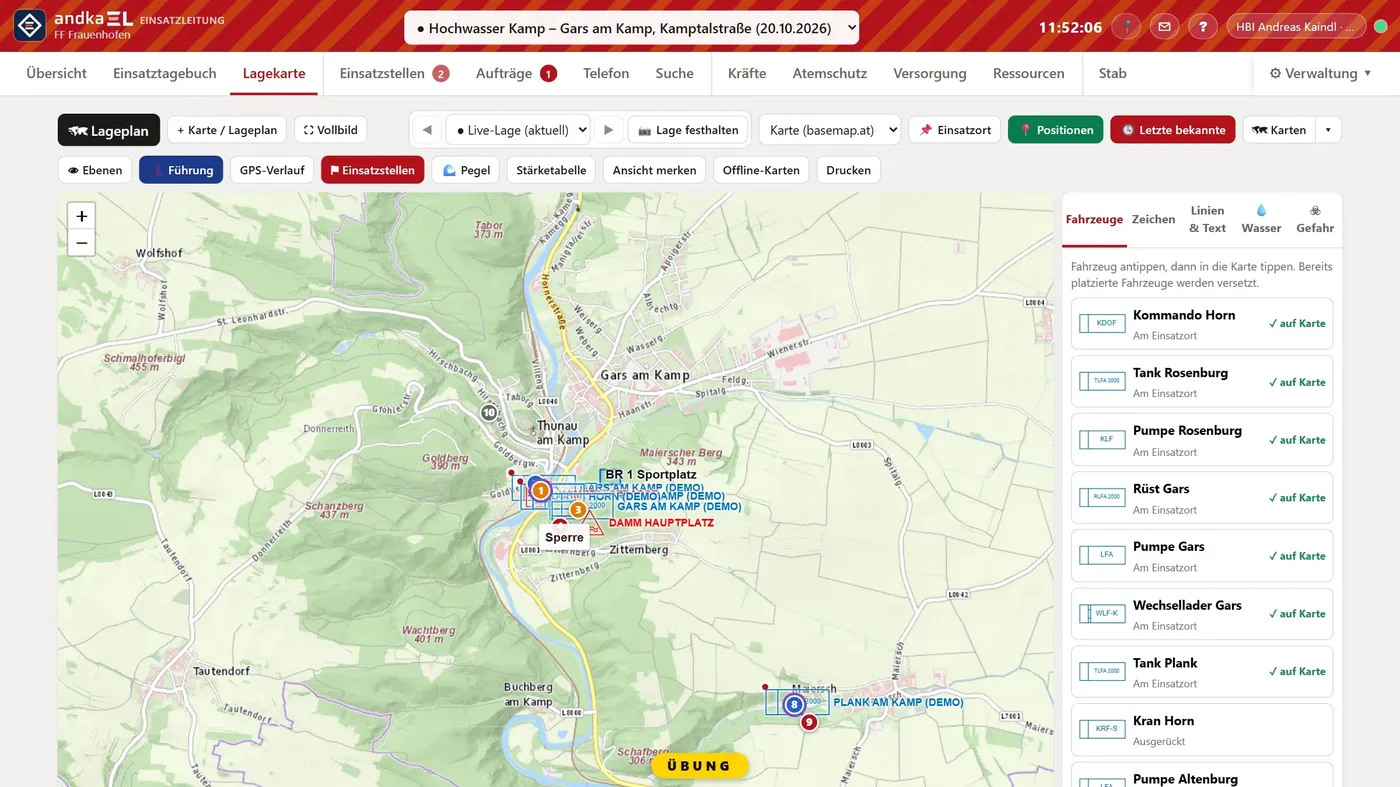Expand the Verwaltung menu
Image resolution: width=1400 pixels, height=787 pixels.
pyautogui.click(x=1321, y=73)
